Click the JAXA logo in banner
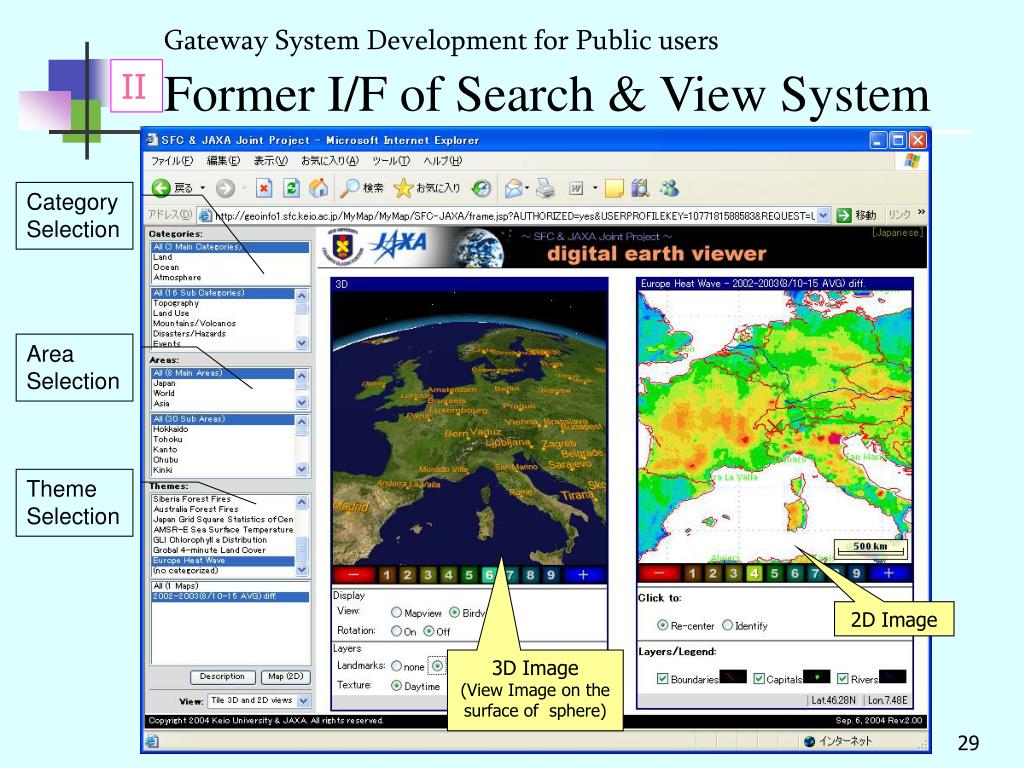 coord(398,245)
